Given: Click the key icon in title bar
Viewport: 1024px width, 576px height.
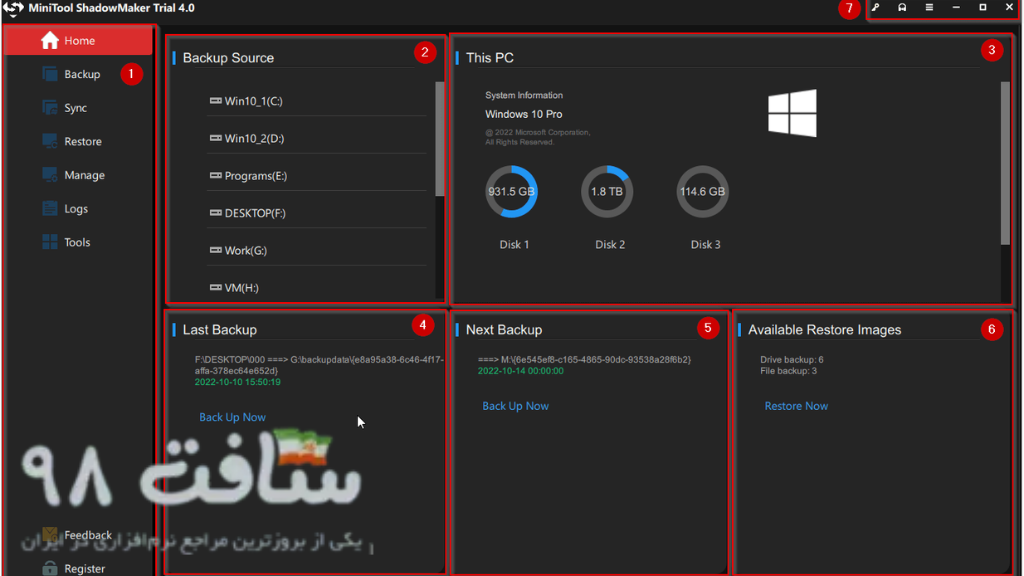Looking at the screenshot, I should pyautogui.click(x=876, y=7).
